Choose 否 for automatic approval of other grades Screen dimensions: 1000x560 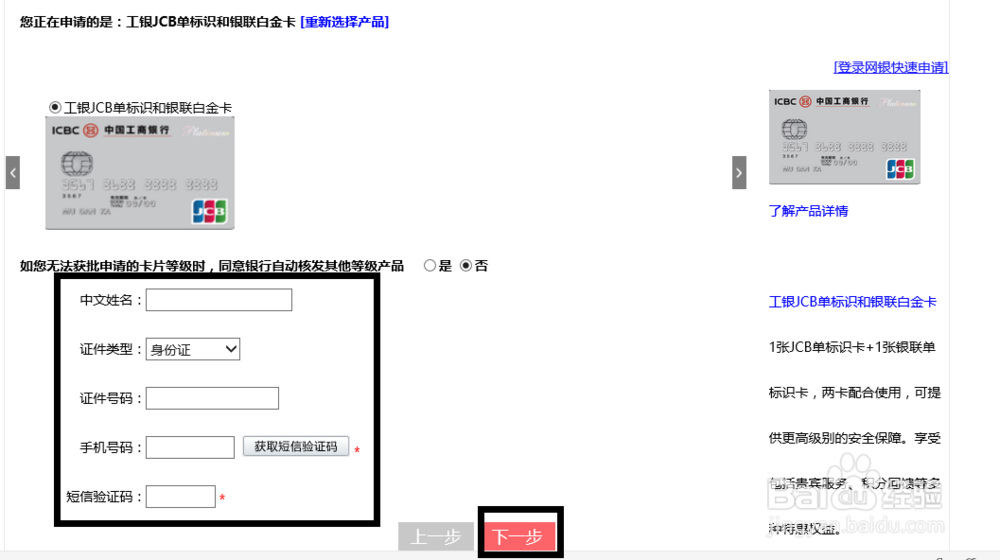466,265
